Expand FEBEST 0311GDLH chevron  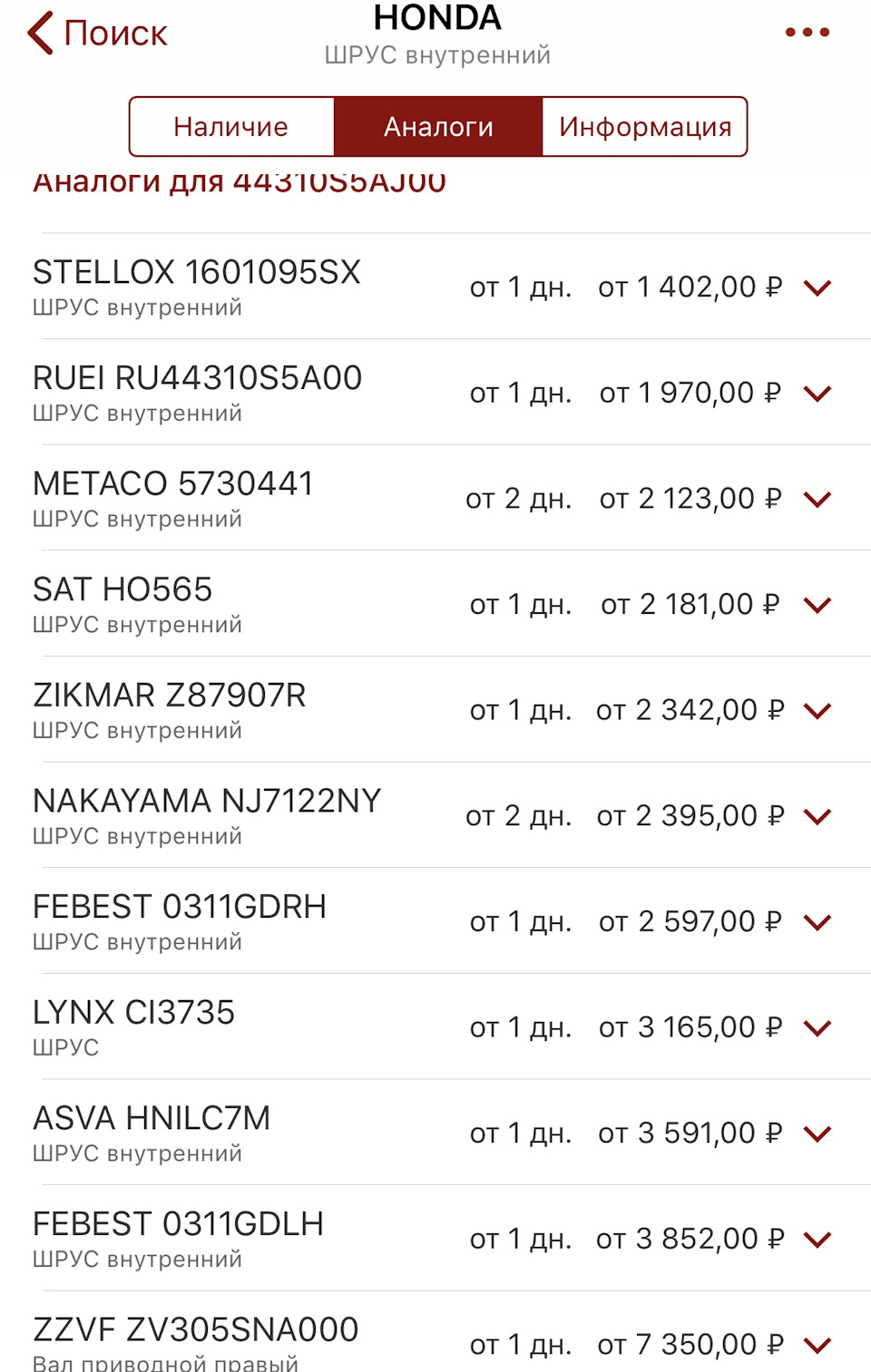[x=817, y=1241]
